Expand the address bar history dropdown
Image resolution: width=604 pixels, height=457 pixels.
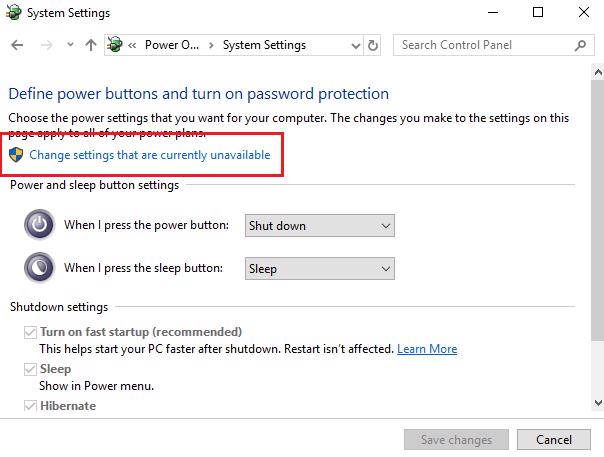355,45
